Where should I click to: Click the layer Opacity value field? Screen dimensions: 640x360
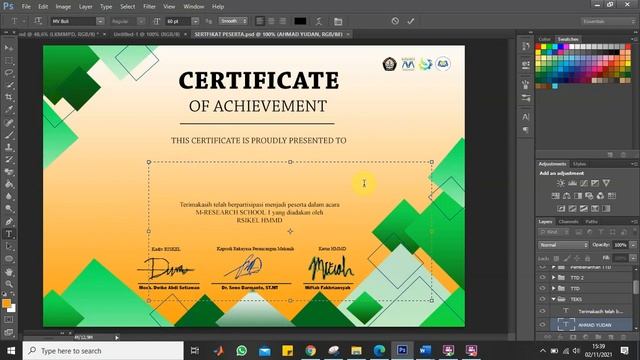(620, 245)
